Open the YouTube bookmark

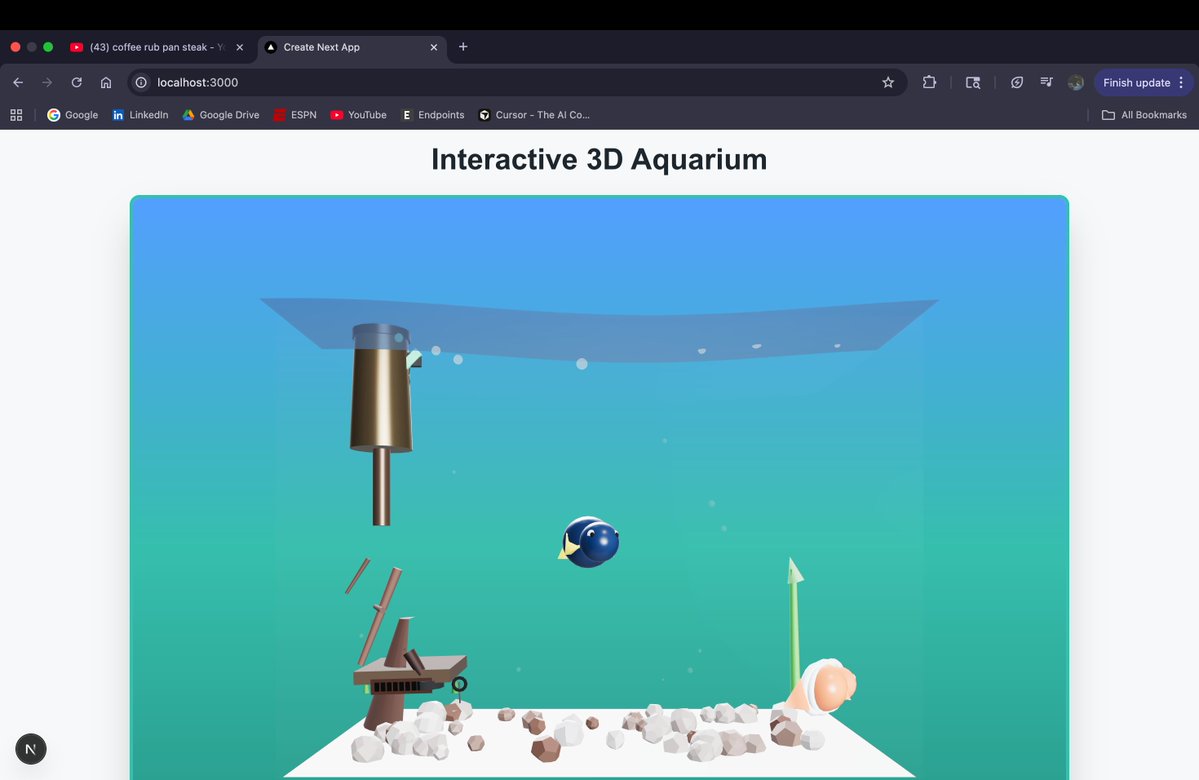[359, 115]
